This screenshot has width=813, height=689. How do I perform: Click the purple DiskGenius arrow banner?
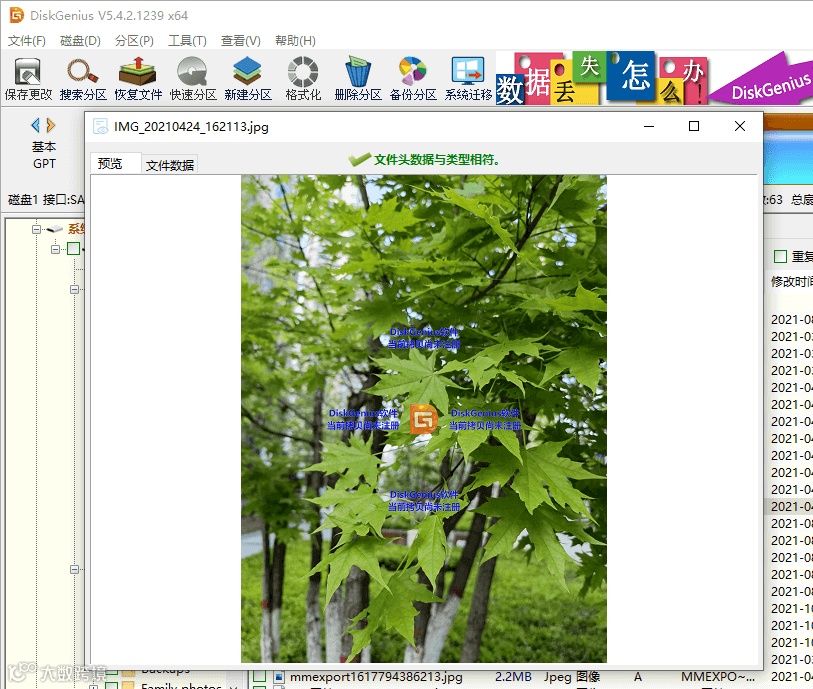[x=761, y=78]
